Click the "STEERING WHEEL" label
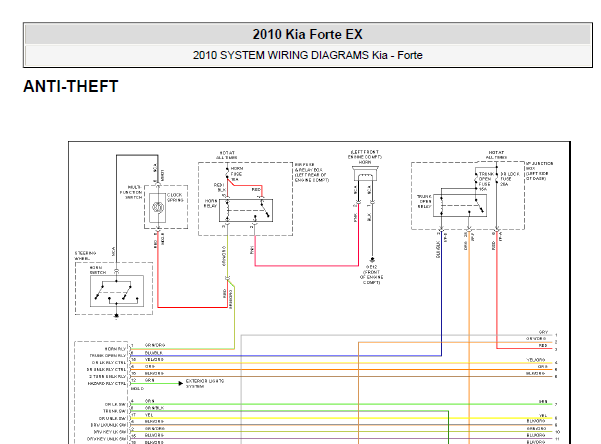This screenshot has width=601, height=444. click(85, 256)
